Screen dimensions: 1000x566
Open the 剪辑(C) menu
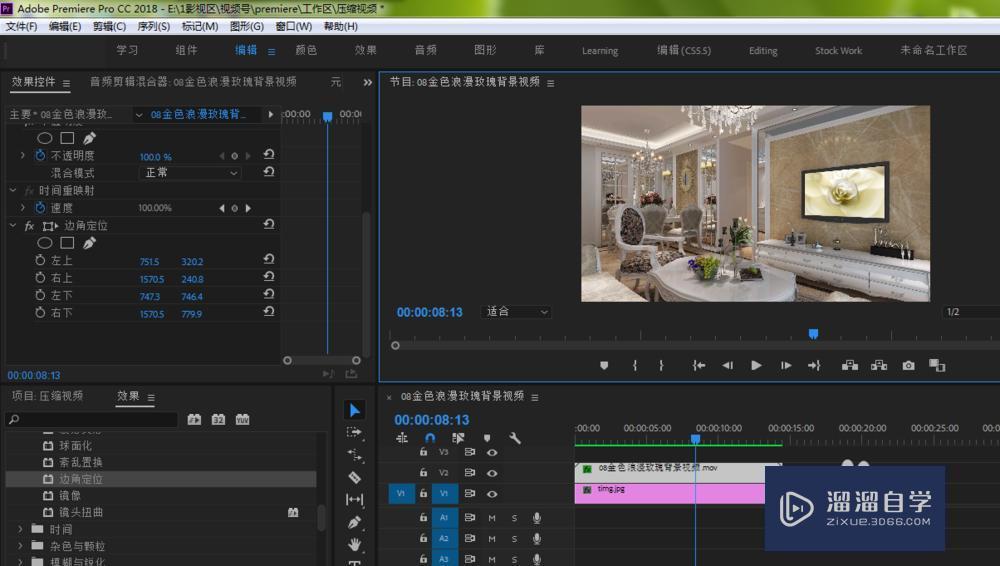tap(109, 26)
